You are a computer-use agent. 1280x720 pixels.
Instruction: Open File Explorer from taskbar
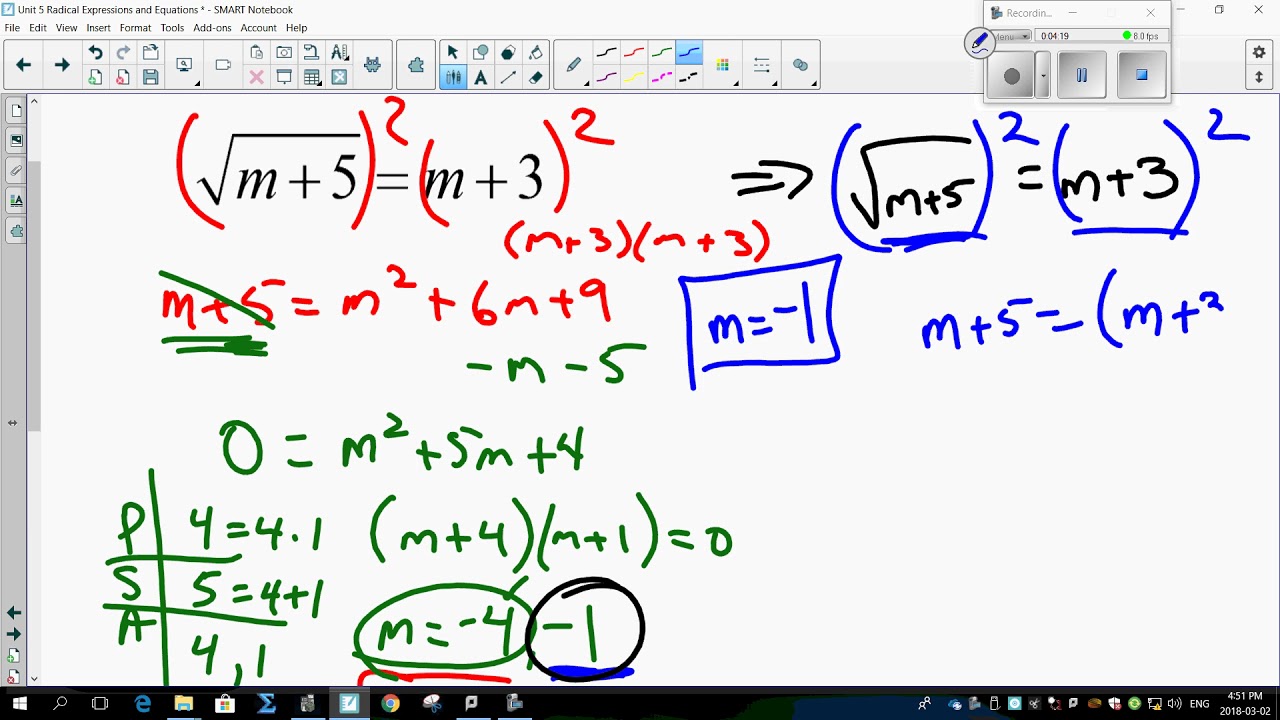click(184, 704)
